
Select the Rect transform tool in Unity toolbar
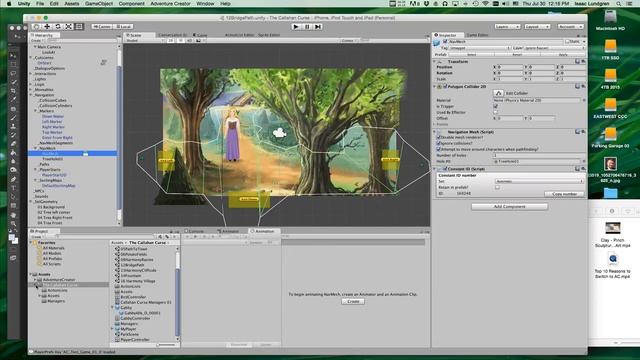[x=79, y=27]
